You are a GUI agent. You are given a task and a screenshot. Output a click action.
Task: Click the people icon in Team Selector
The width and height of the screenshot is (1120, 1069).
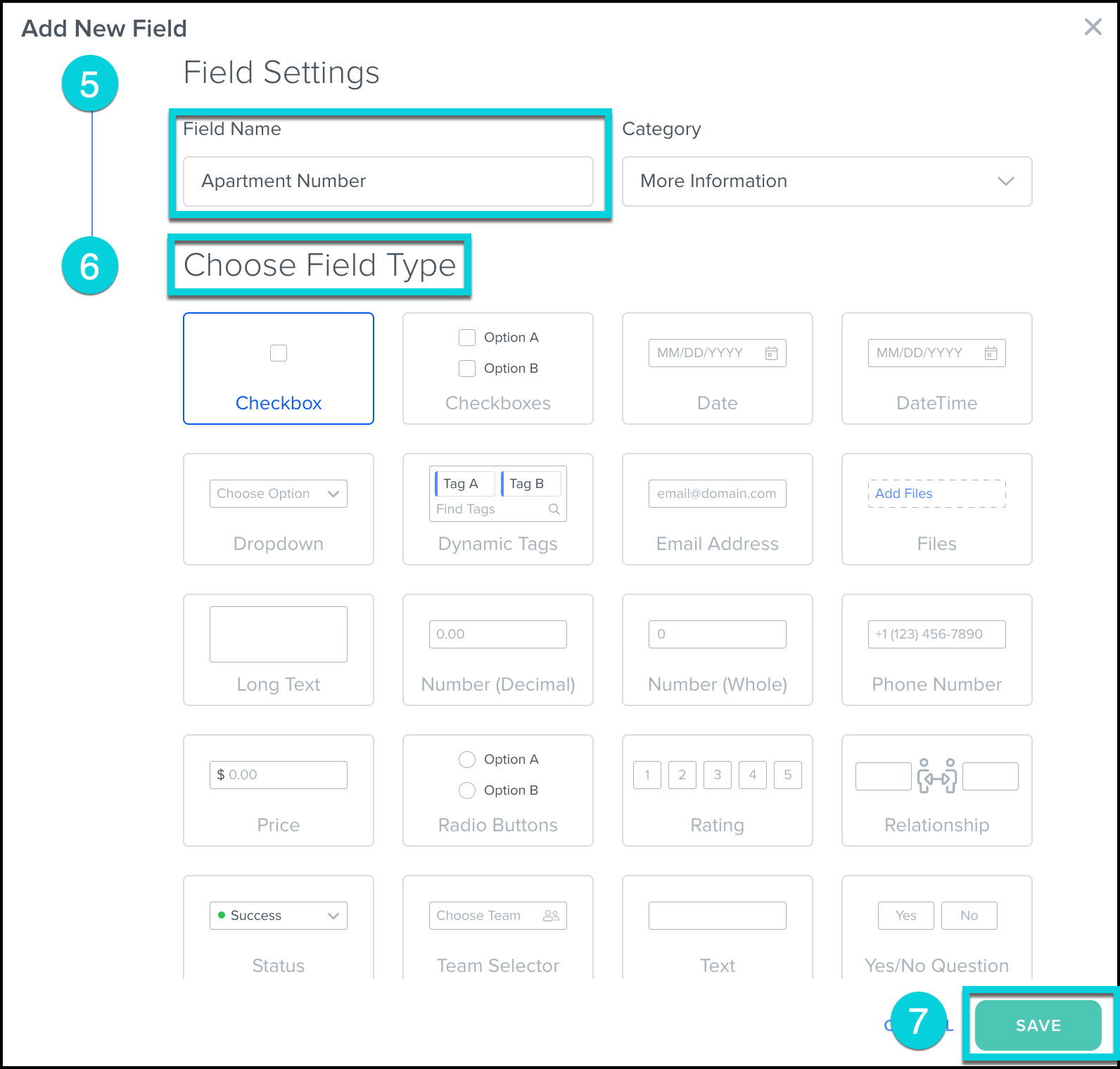[551, 916]
